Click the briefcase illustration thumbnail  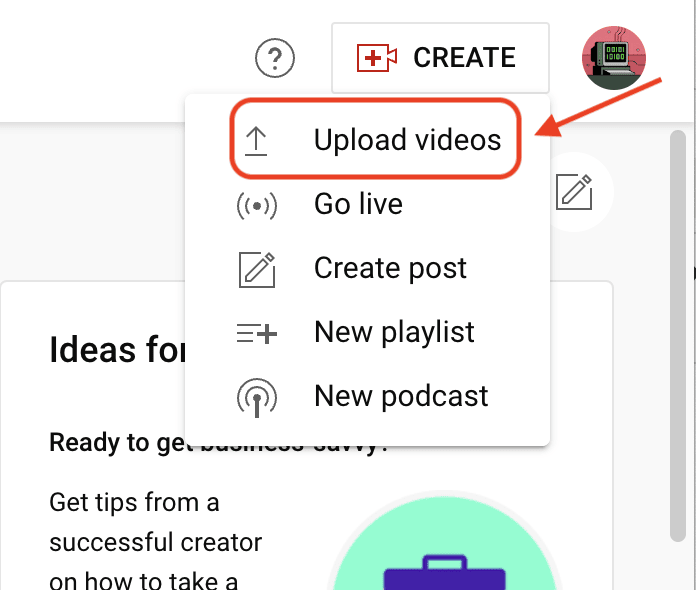444,541
